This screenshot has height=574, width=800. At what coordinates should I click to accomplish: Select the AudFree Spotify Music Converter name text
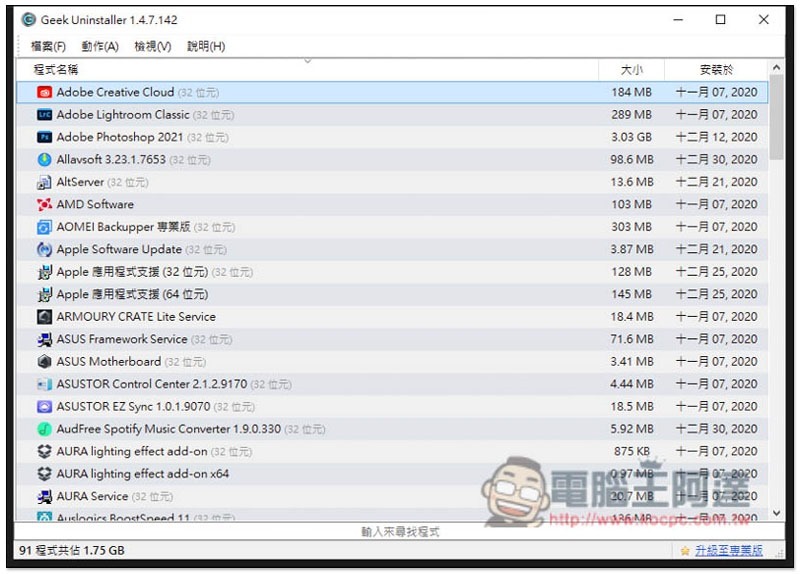pos(169,429)
